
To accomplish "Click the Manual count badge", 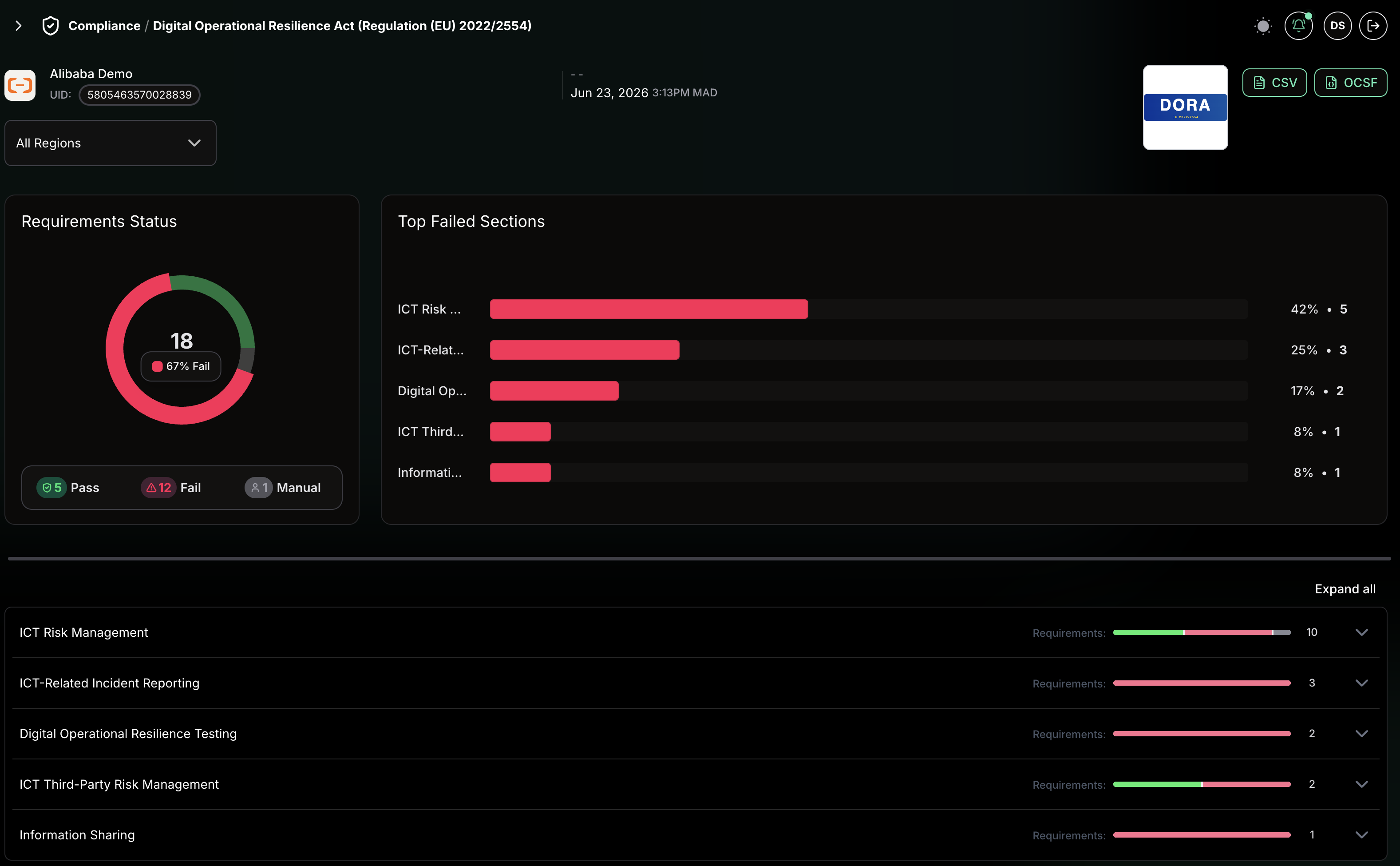I will pos(258,488).
